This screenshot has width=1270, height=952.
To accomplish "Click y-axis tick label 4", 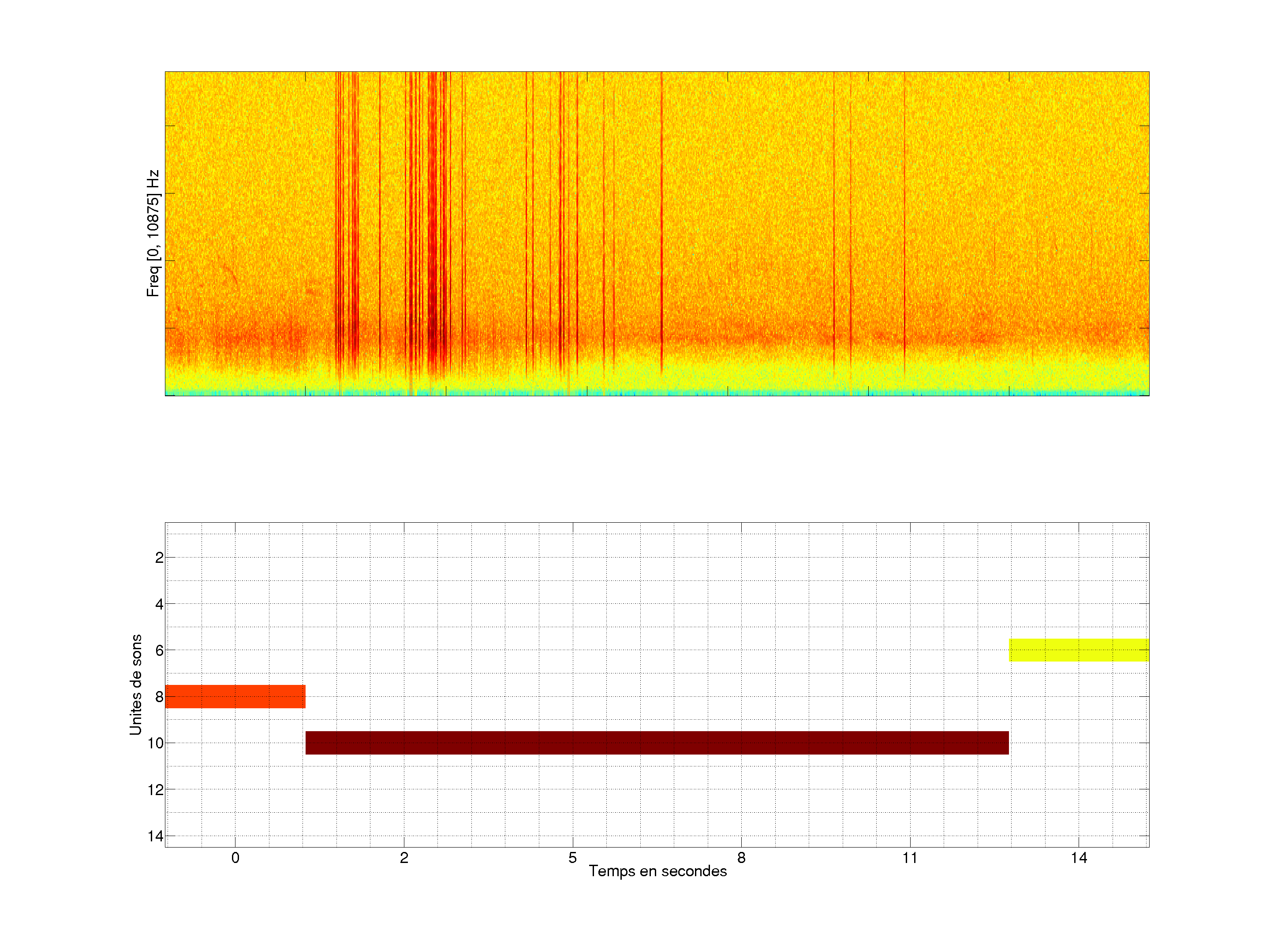I will tap(159, 604).
